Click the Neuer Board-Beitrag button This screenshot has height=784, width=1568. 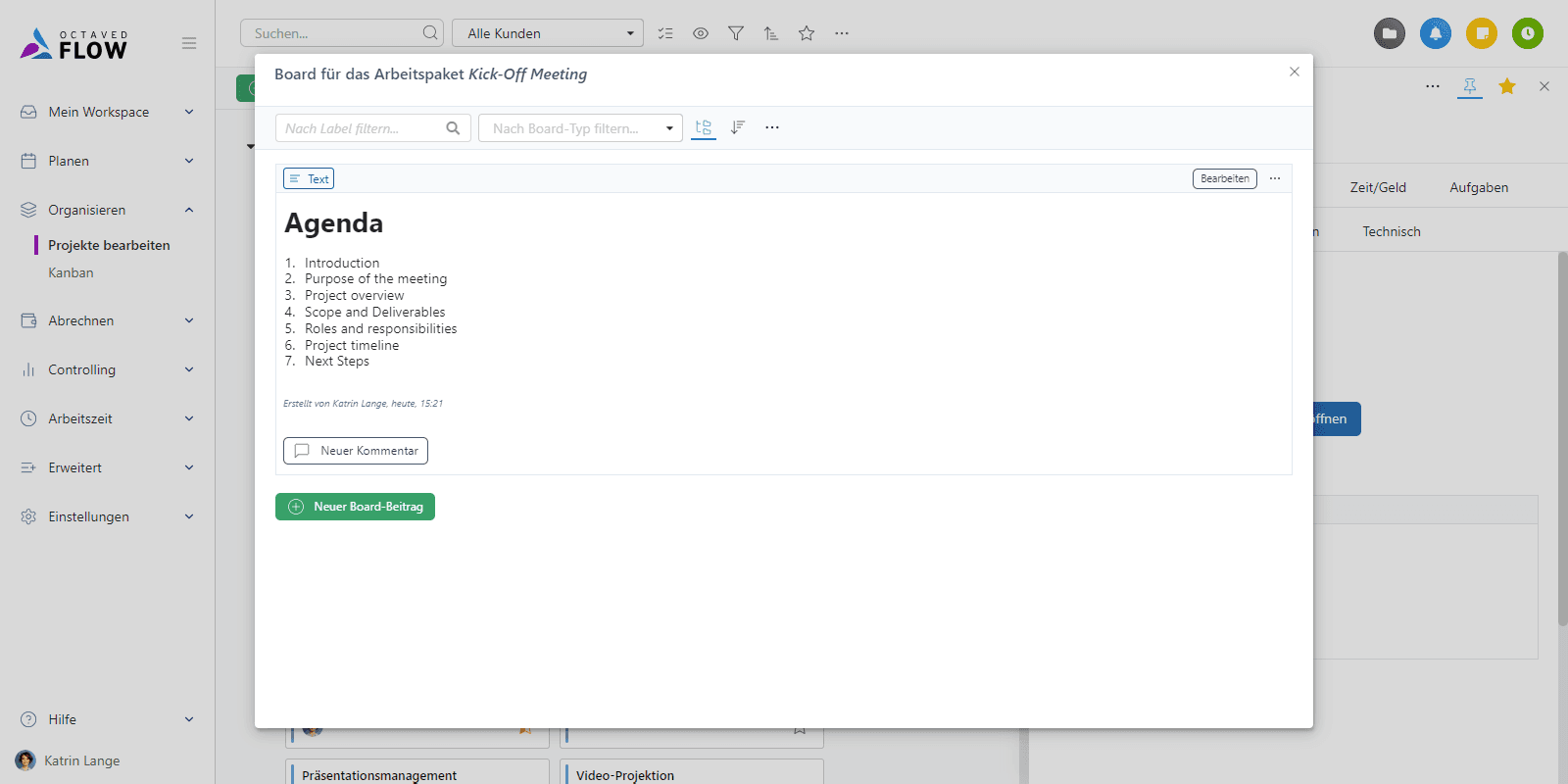355,507
